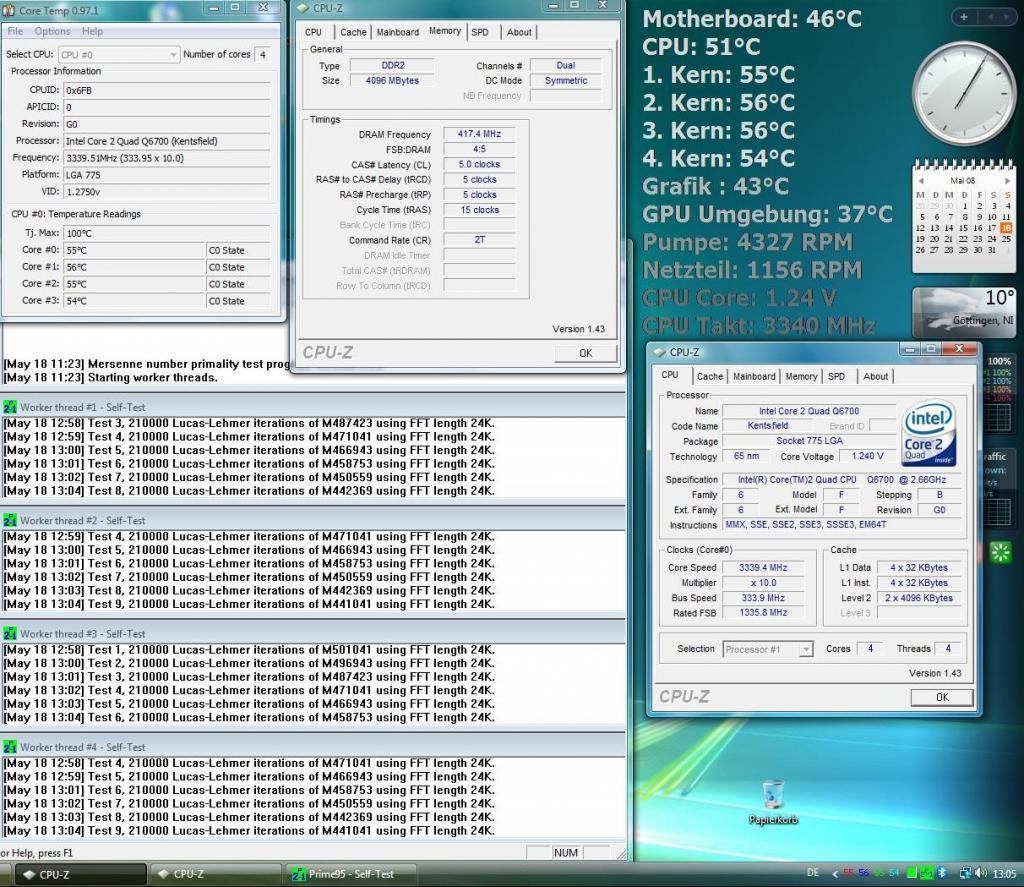Open the Recycle Bin (Papierkorb) desktop icon
The image size is (1024, 887).
[773, 800]
